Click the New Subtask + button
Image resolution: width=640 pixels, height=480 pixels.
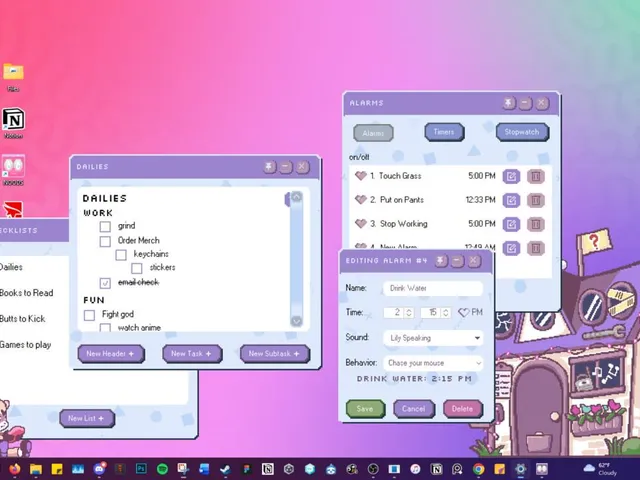274,353
